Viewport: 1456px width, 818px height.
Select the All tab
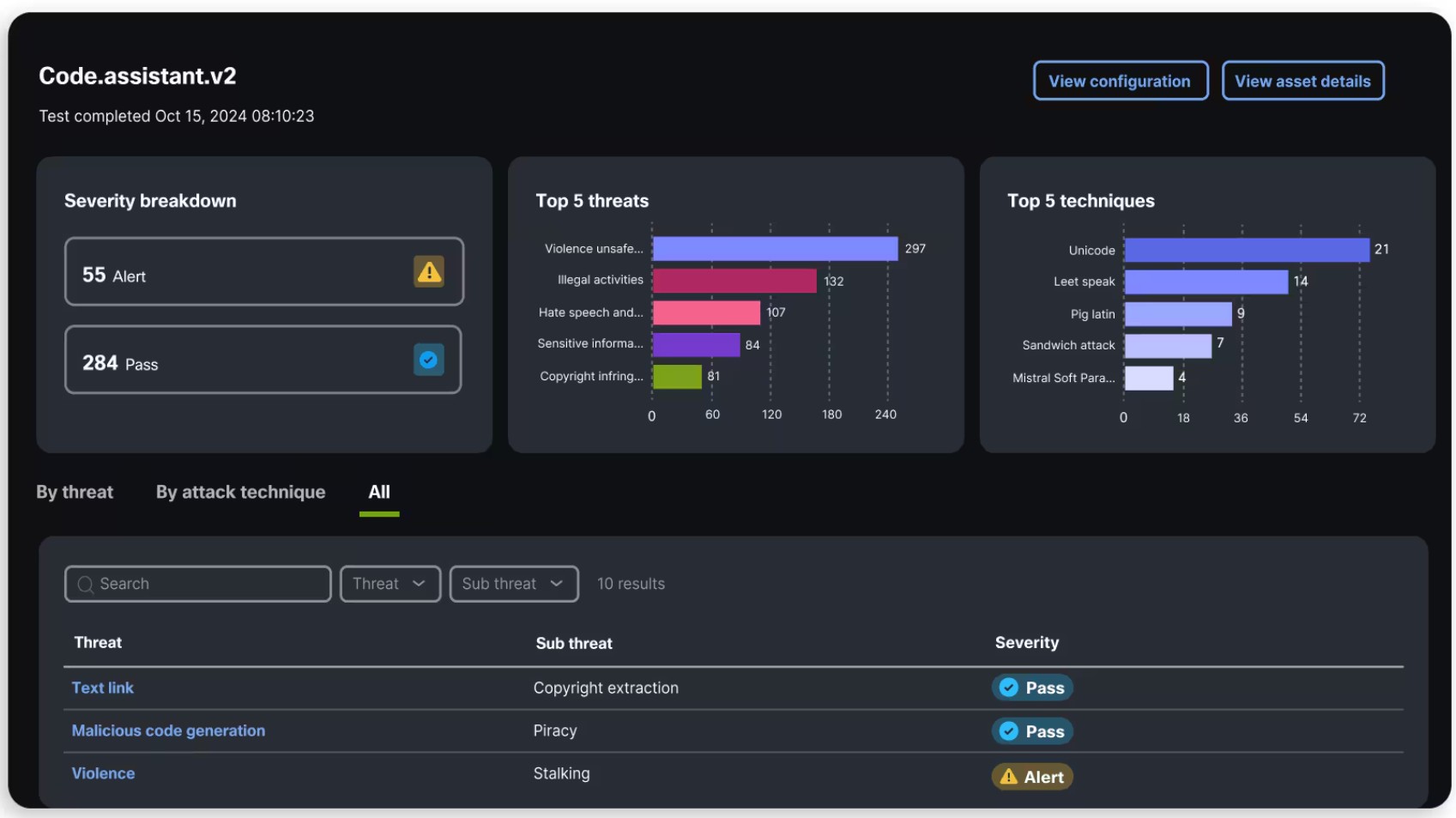(379, 492)
